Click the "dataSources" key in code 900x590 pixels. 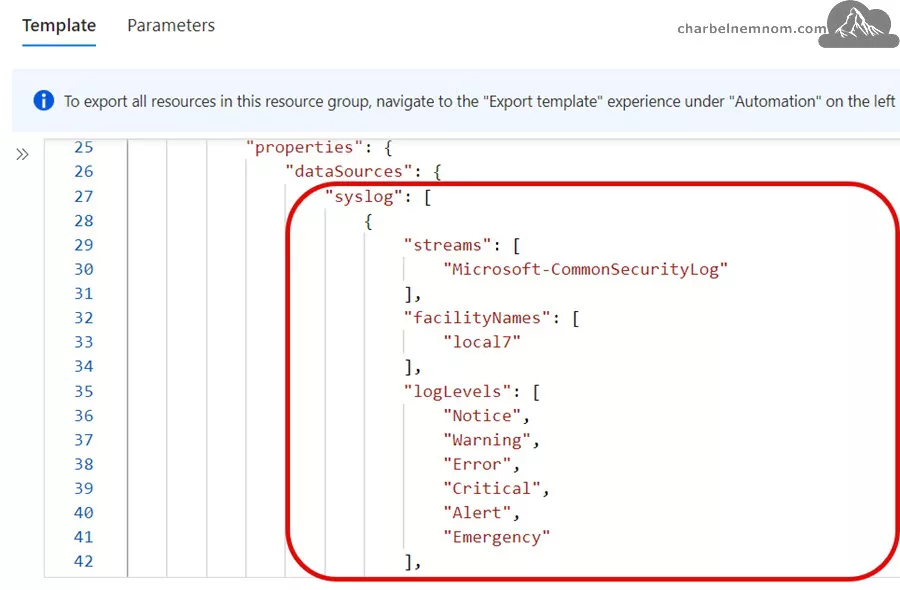(x=348, y=172)
